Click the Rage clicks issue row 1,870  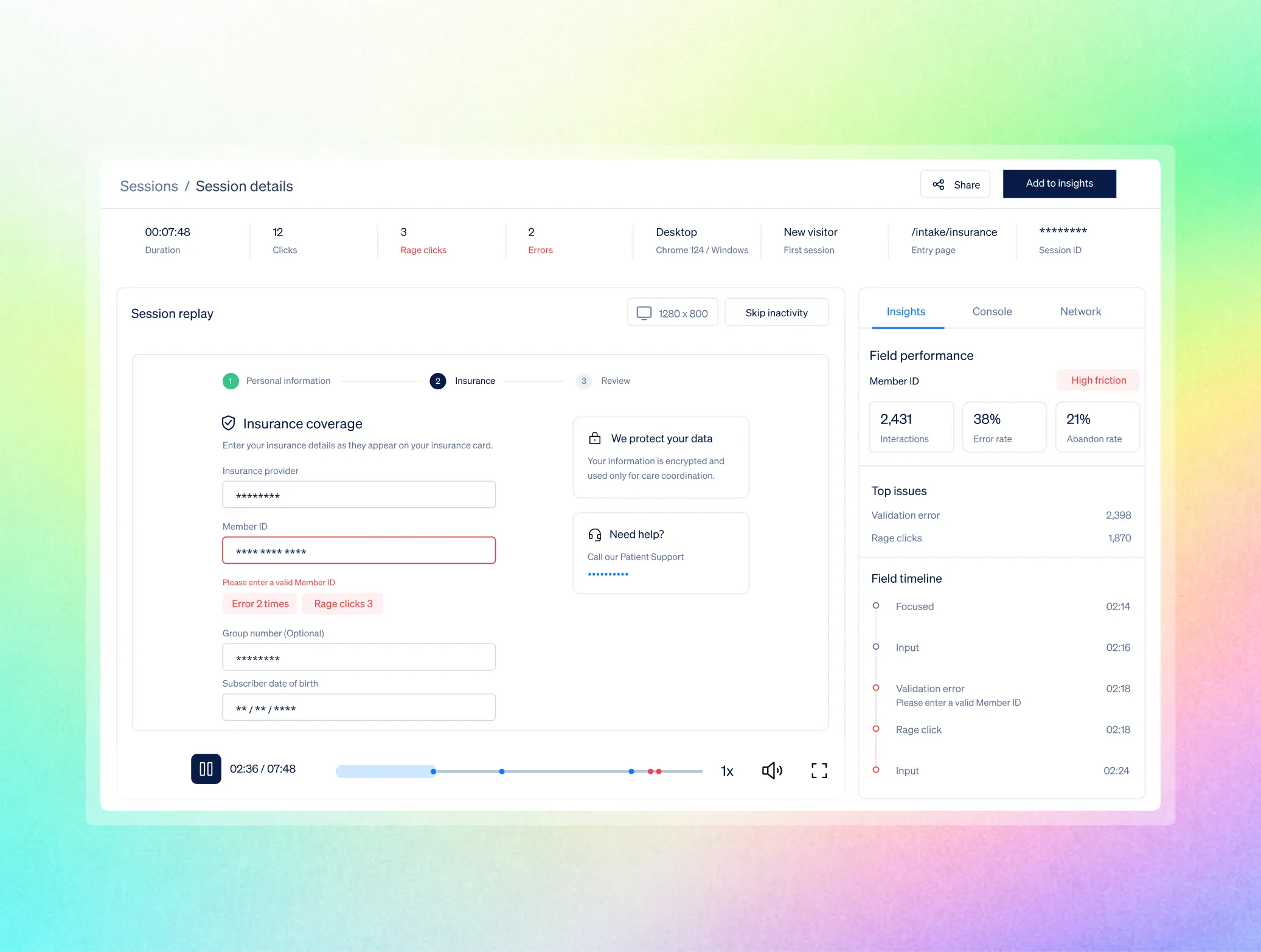(x=1001, y=538)
